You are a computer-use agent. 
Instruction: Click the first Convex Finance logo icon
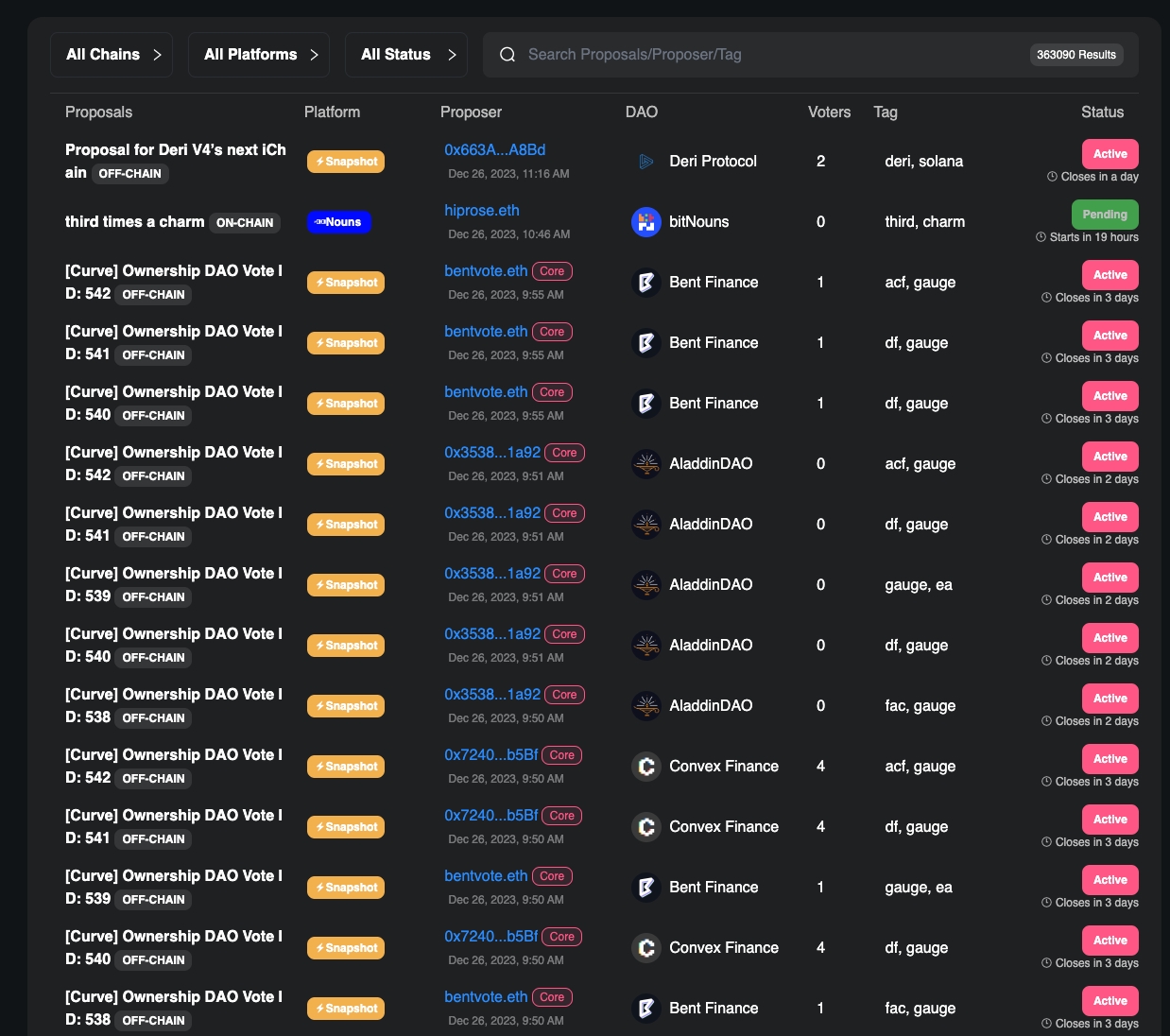[646, 767]
